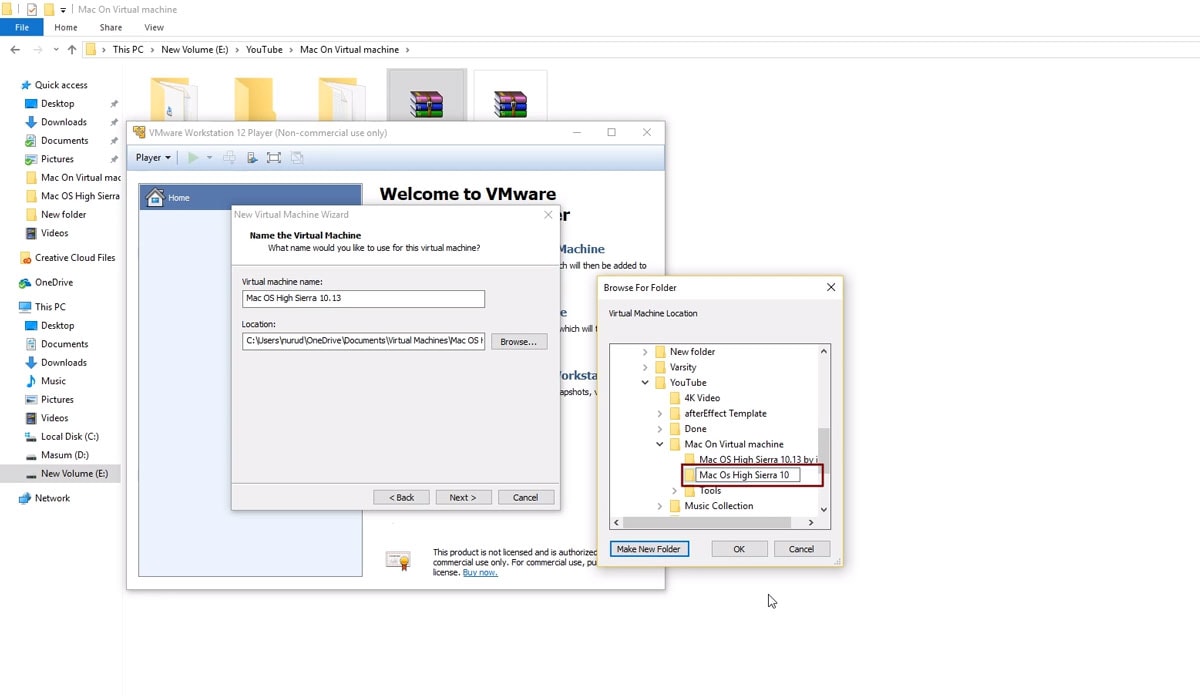Click the green Power On play icon in VMware toolbar
This screenshot has width=1200, height=696.
coord(193,158)
